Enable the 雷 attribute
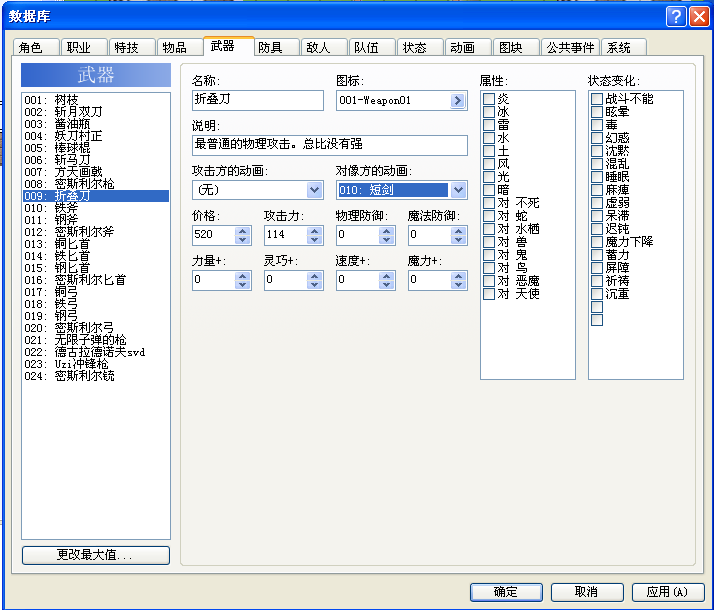Image resolution: width=714 pixels, height=610 pixels. (489, 125)
